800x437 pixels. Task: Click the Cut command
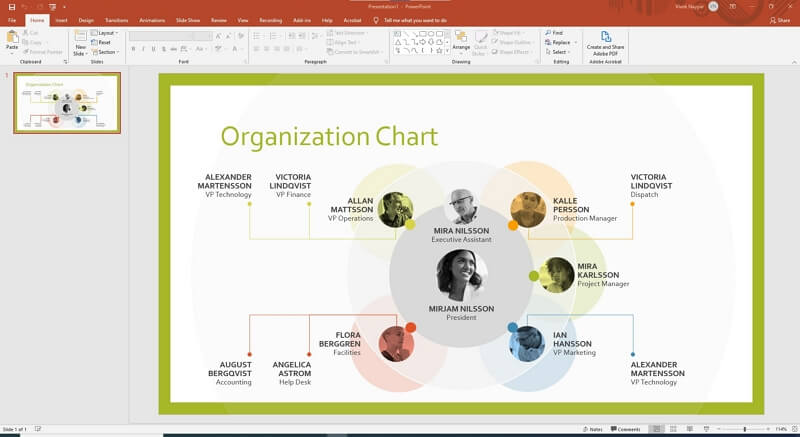pyautogui.click(x=32, y=33)
